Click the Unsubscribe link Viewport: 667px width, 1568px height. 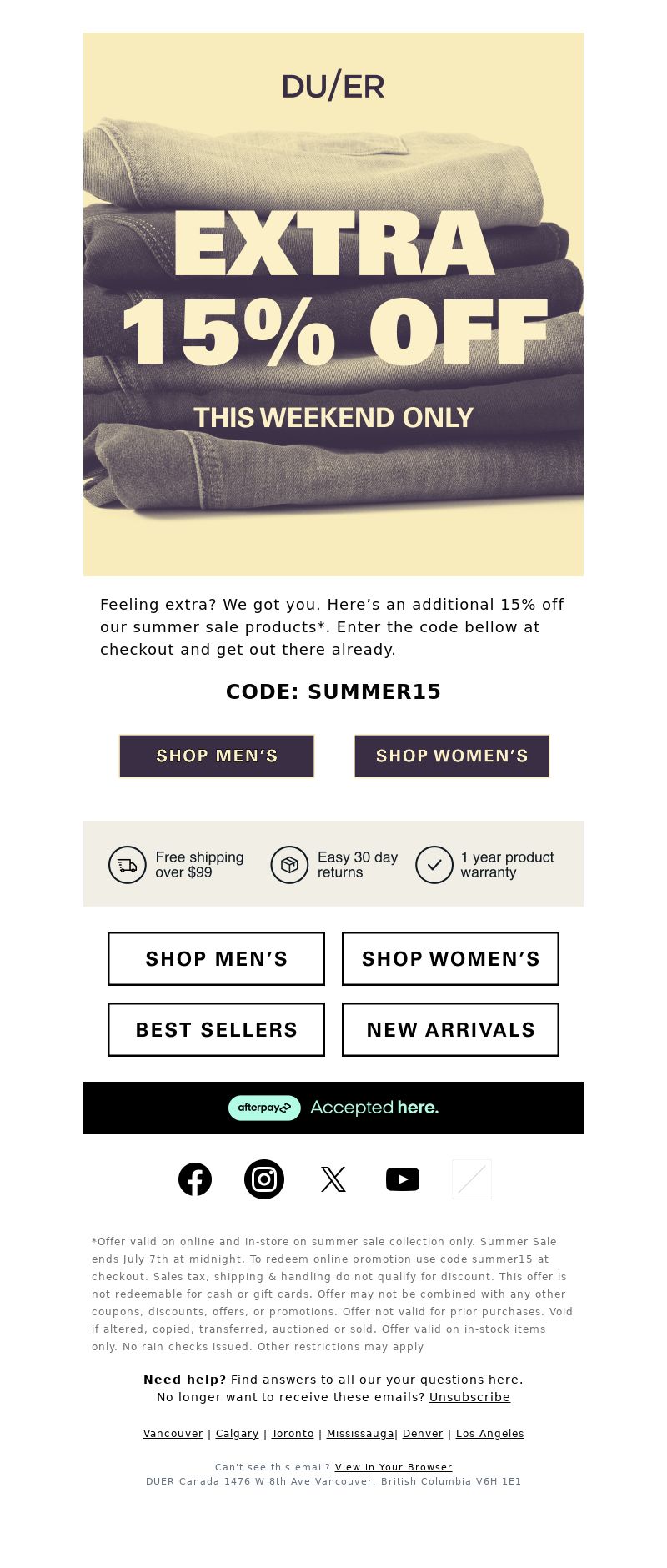[x=469, y=1397]
